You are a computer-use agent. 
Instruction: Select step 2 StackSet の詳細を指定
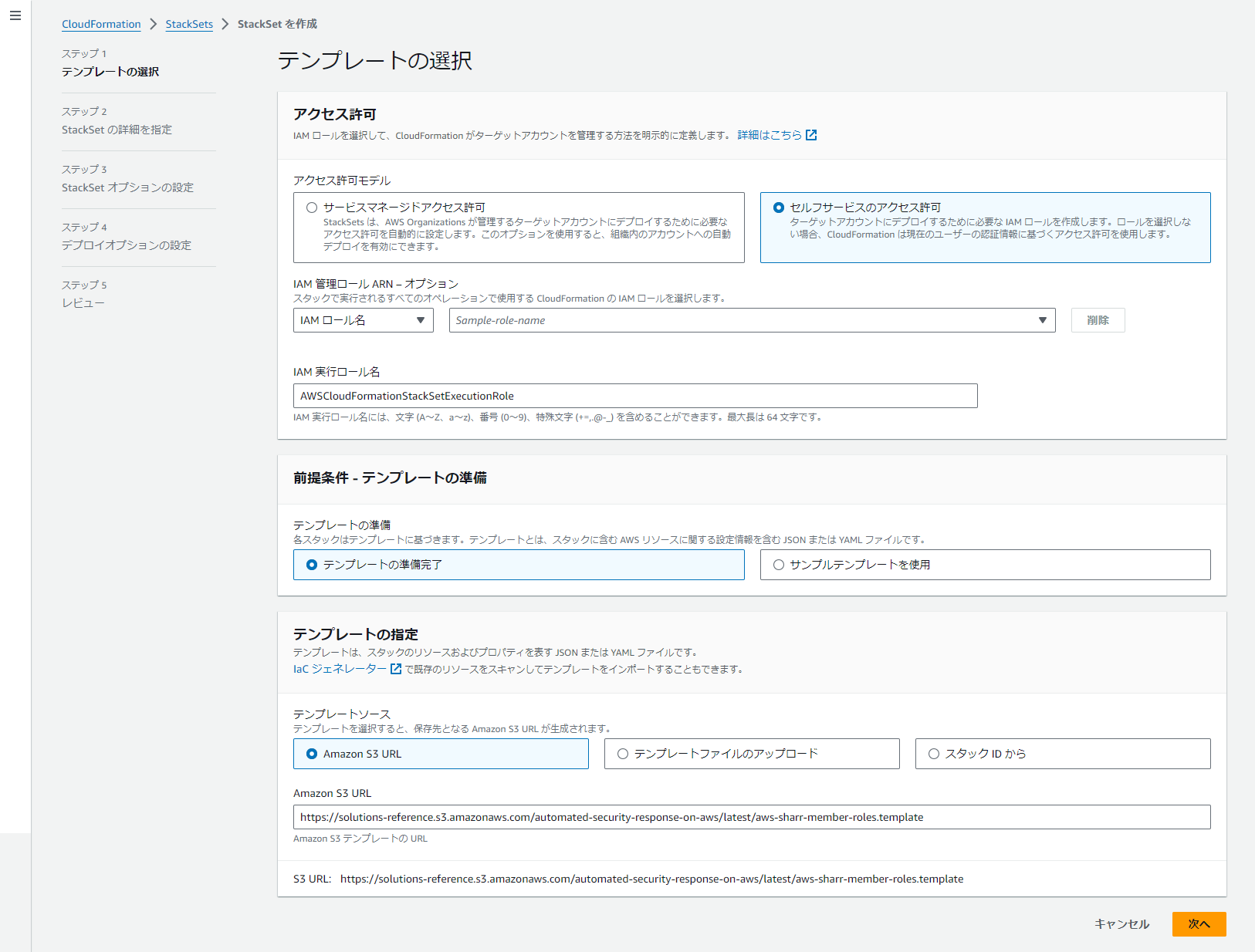click(117, 130)
